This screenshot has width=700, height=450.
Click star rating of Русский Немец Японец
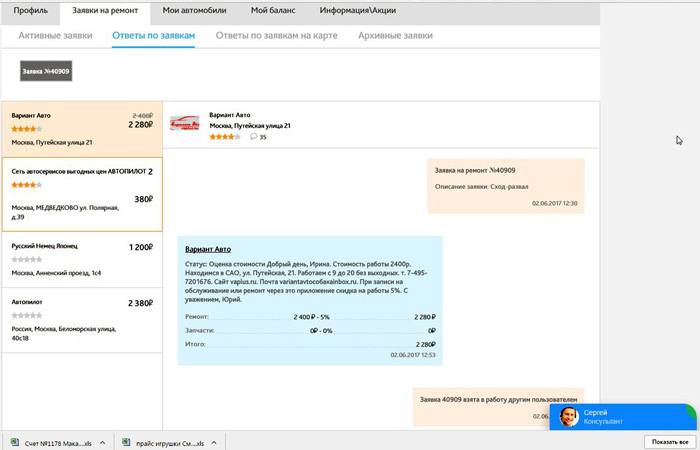[x=26, y=258]
